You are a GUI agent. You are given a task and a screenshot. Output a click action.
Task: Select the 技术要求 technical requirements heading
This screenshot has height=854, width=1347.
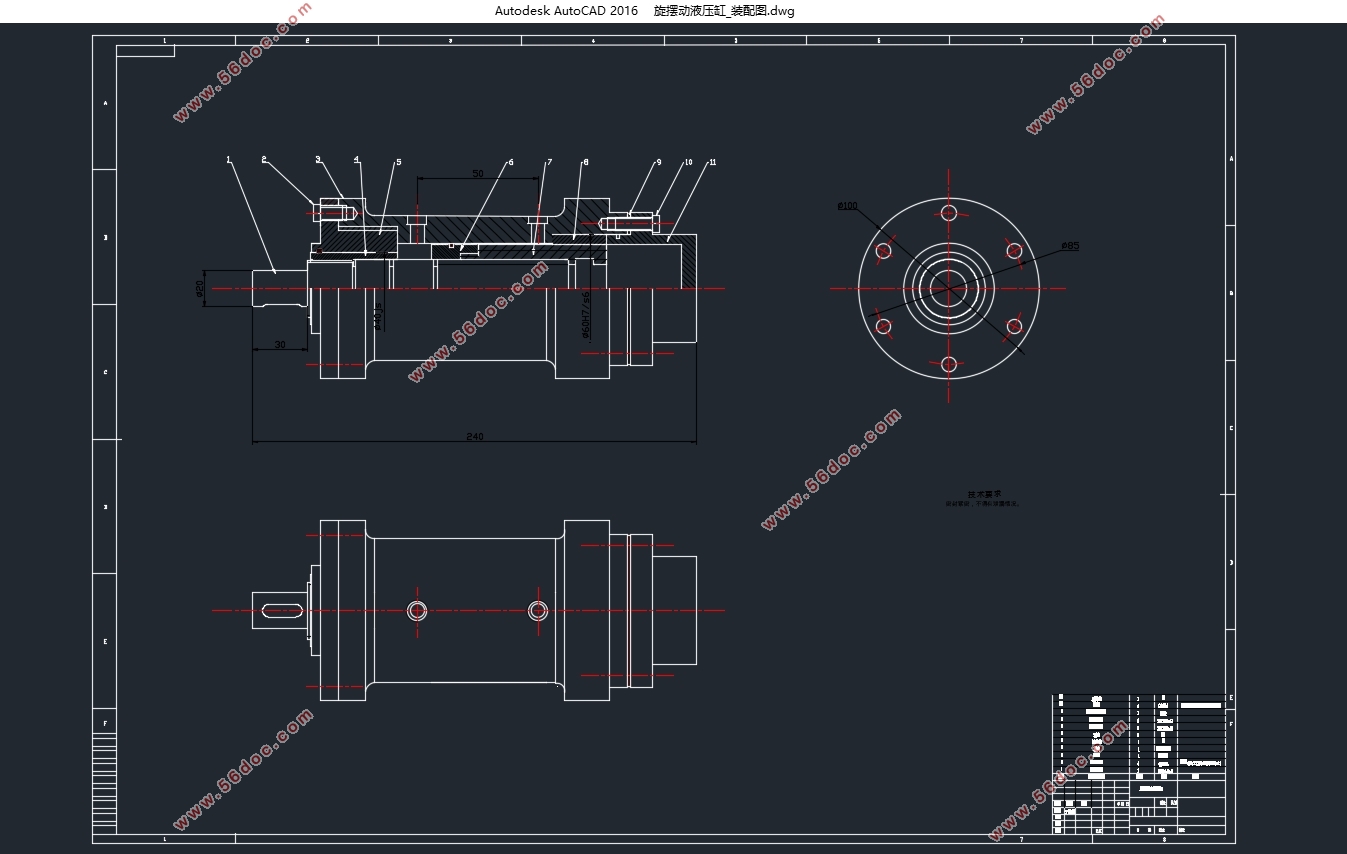pyautogui.click(x=983, y=494)
